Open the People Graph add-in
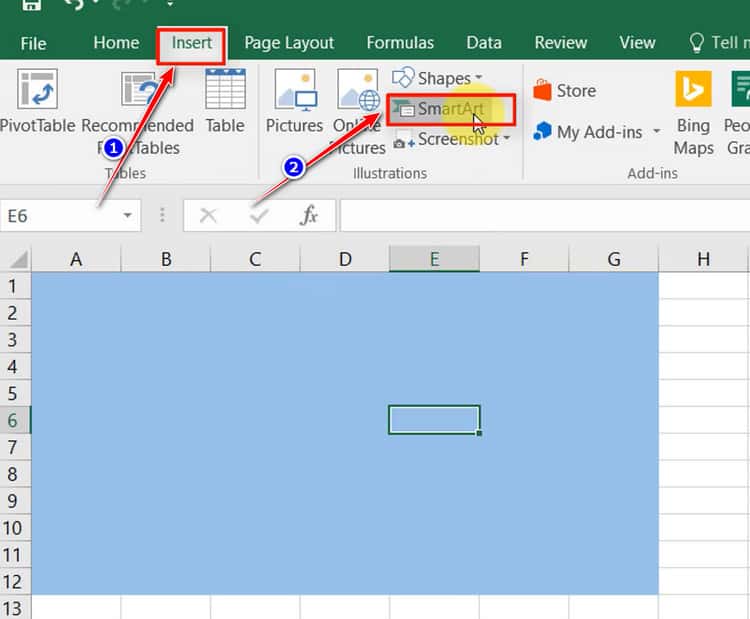The width and height of the screenshot is (750, 619). click(737, 112)
